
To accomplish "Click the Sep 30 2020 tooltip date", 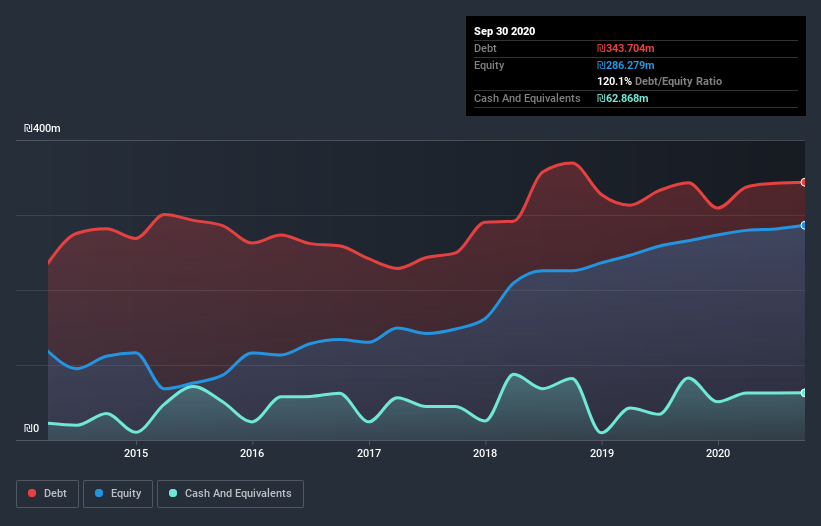I will (504, 31).
